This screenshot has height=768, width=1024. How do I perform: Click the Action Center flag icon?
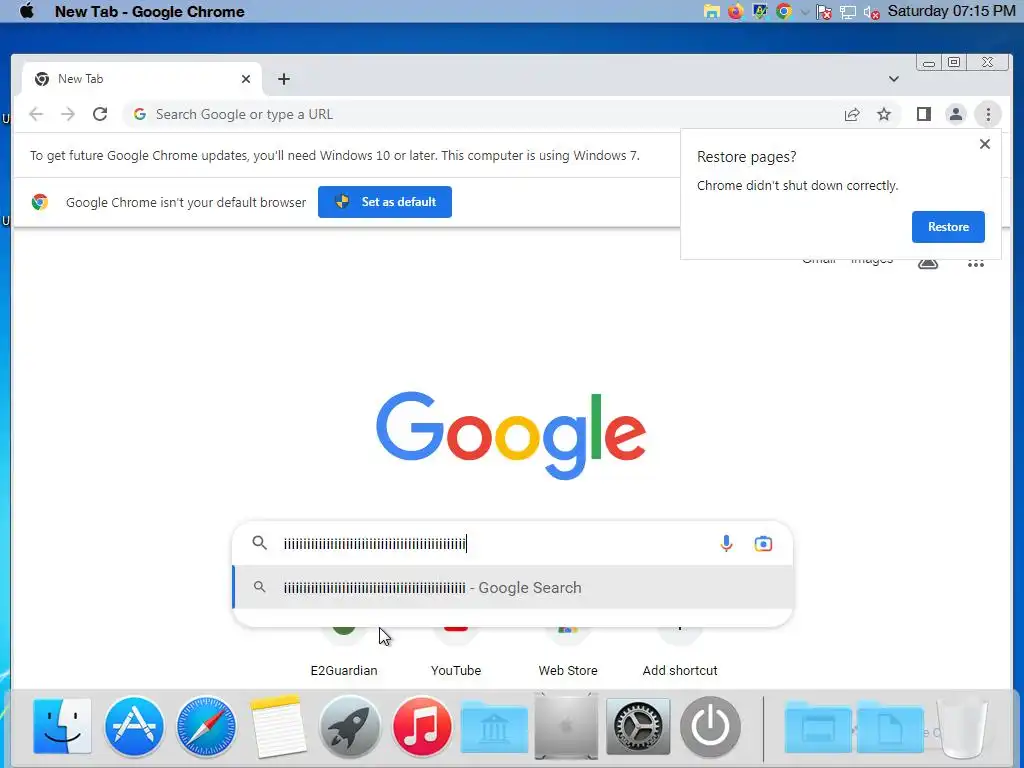(x=824, y=12)
